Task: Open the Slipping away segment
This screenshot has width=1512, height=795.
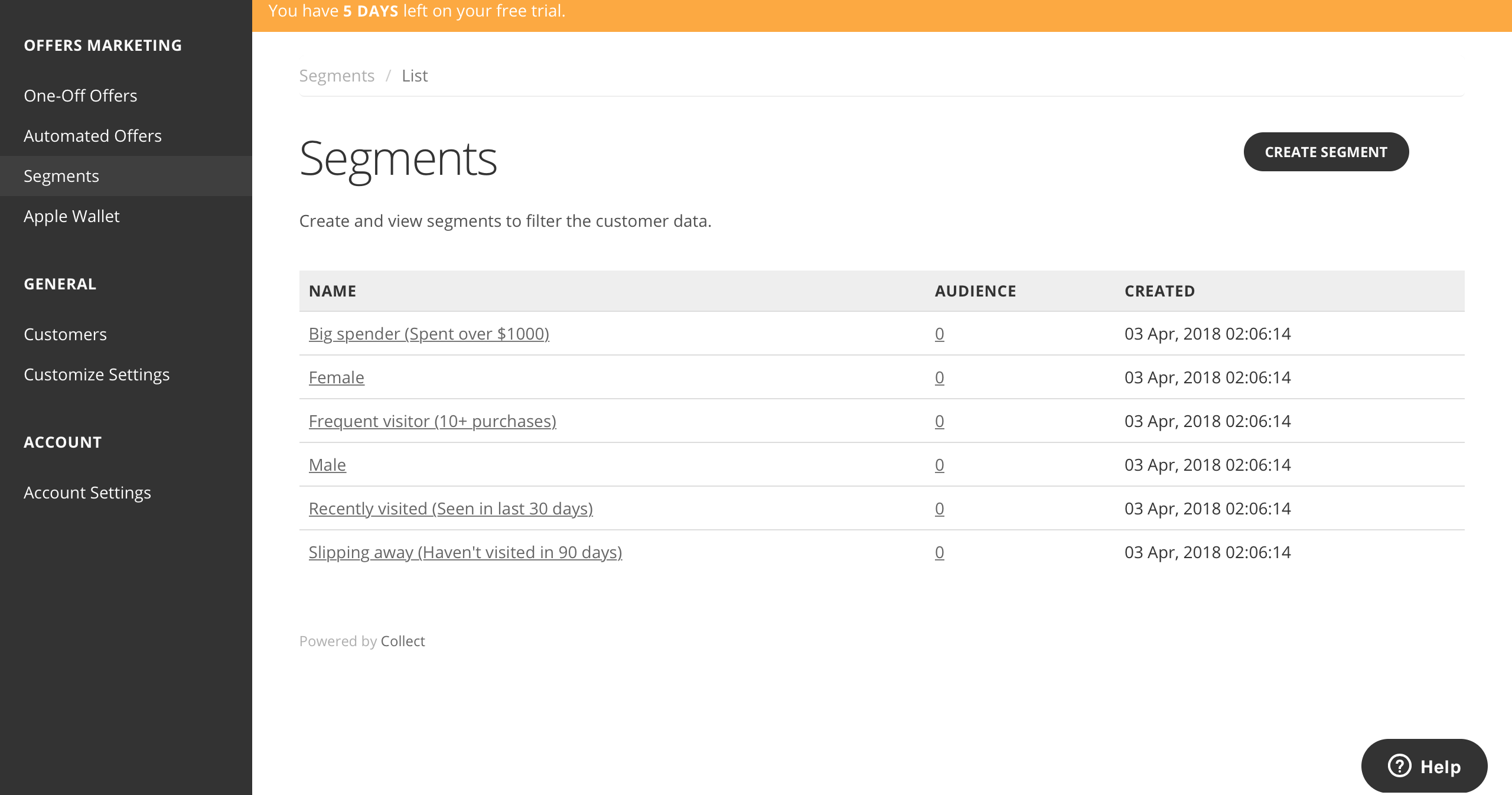Action: pyautogui.click(x=465, y=552)
